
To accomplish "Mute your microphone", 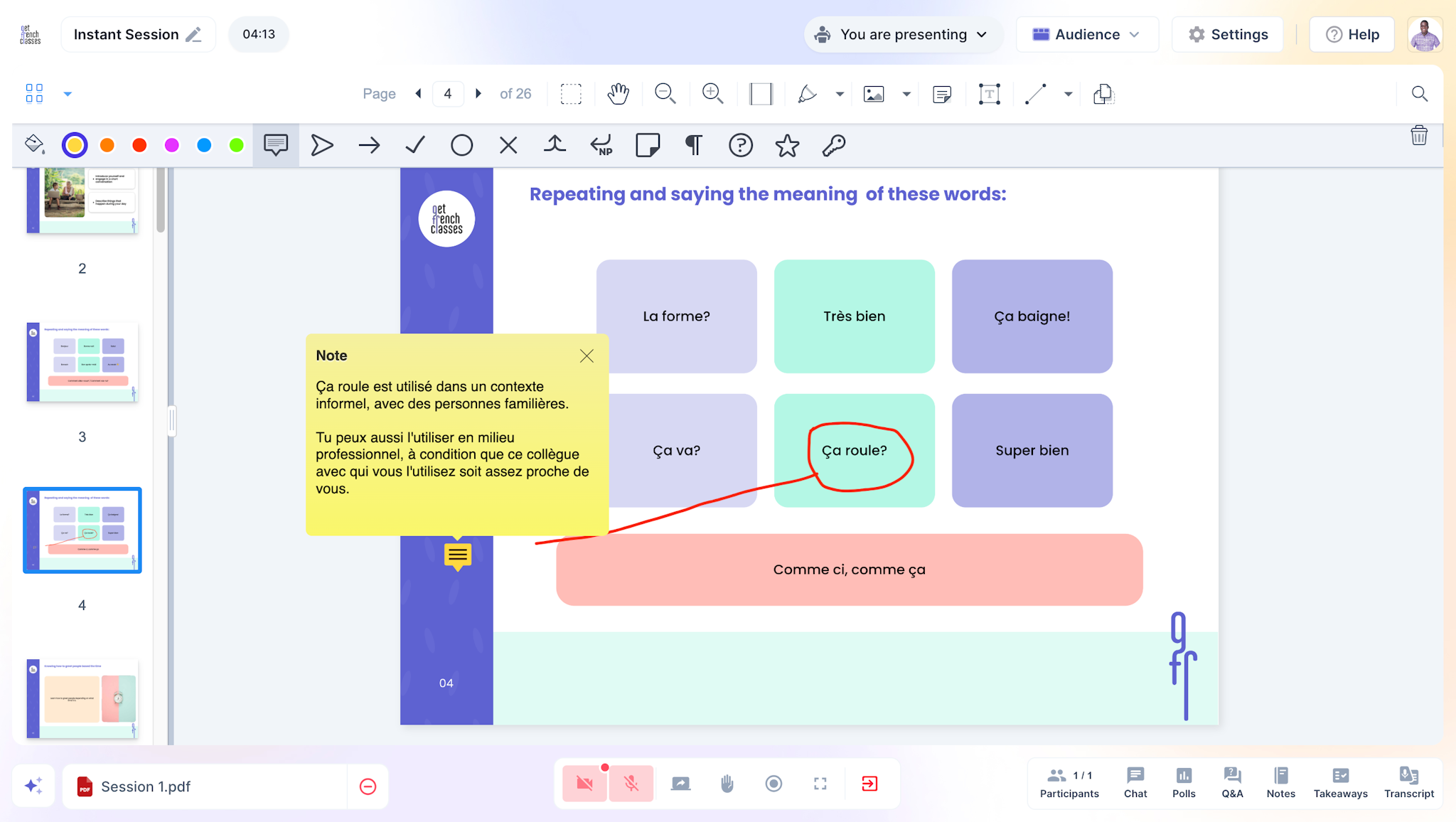I will [631, 783].
